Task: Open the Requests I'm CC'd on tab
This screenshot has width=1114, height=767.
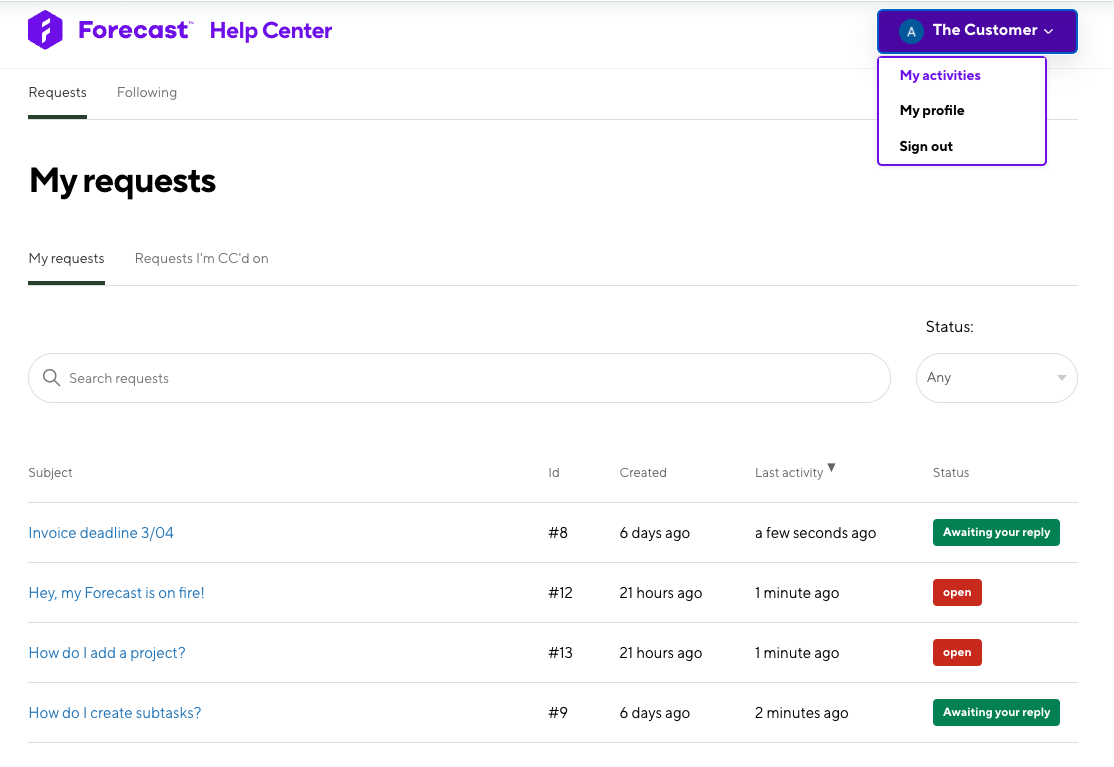Action: tap(202, 259)
